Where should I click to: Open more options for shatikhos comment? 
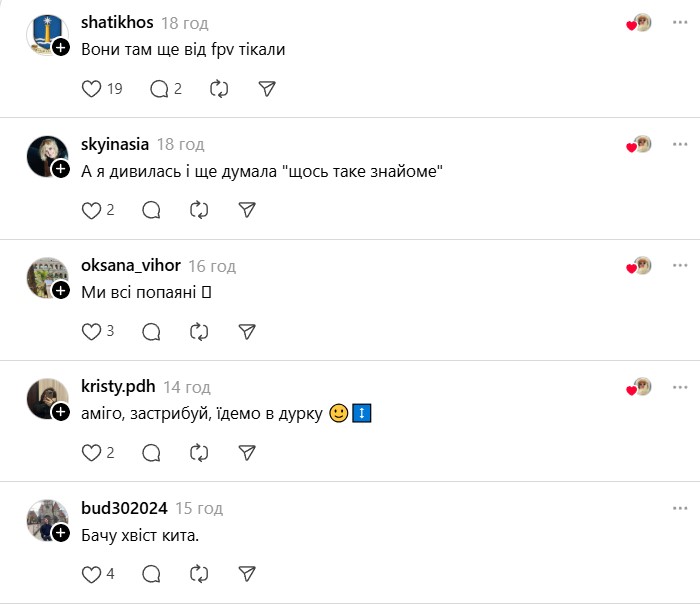click(x=679, y=22)
